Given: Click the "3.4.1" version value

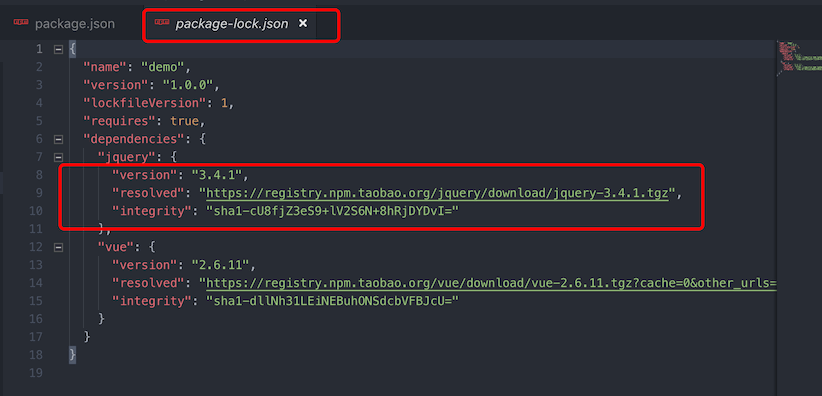Looking at the screenshot, I should pyautogui.click(x=216, y=175).
